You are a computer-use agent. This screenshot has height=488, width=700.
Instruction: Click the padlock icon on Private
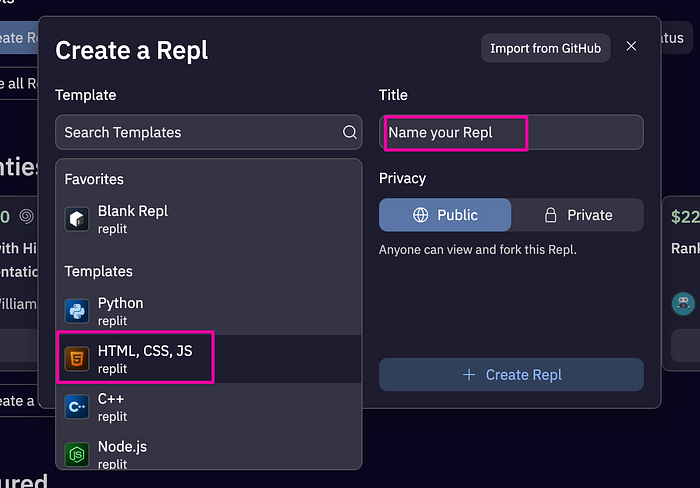550,215
